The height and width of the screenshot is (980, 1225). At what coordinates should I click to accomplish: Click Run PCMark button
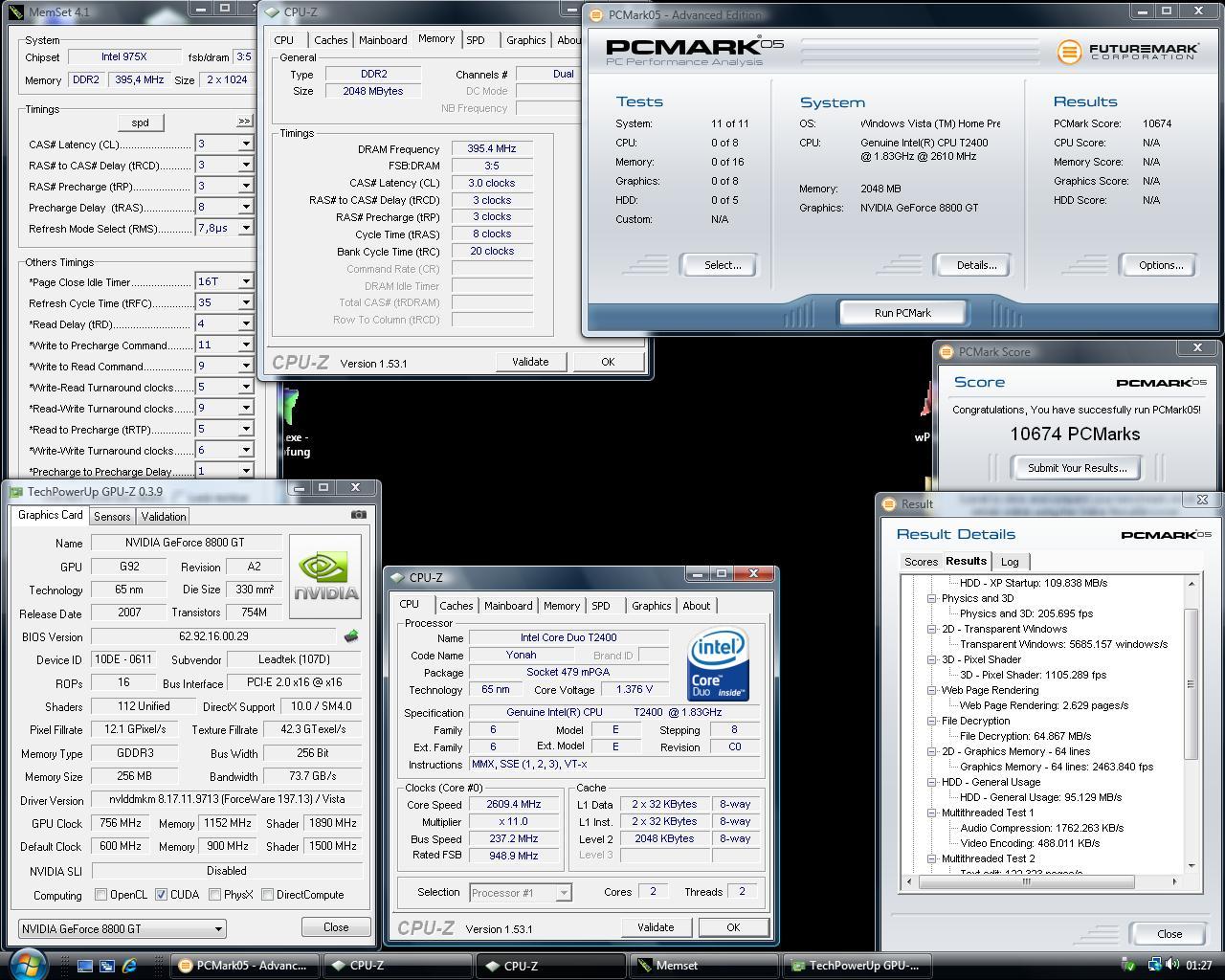[x=902, y=313]
